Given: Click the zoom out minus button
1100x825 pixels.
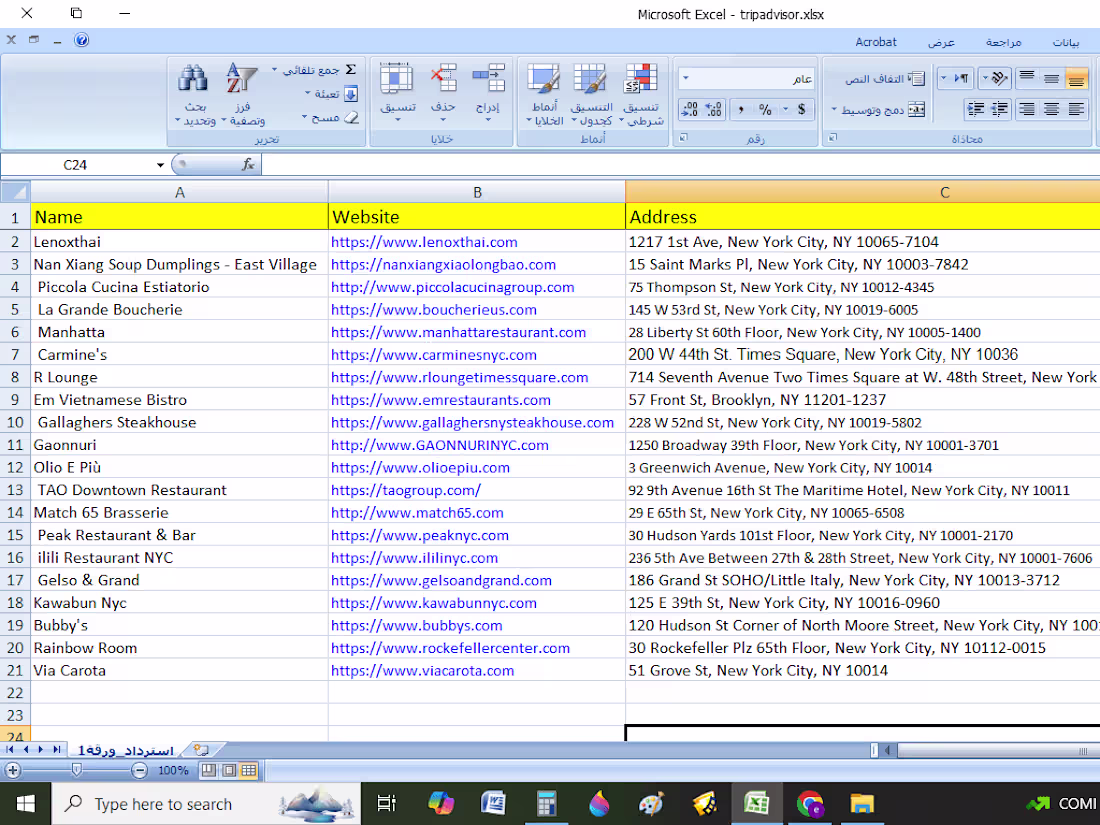Looking at the screenshot, I should coord(140,770).
